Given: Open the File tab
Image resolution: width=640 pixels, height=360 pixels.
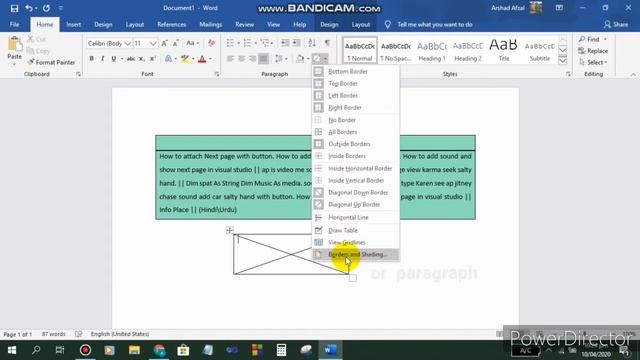Looking at the screenshot, I should tap(14, 24).
